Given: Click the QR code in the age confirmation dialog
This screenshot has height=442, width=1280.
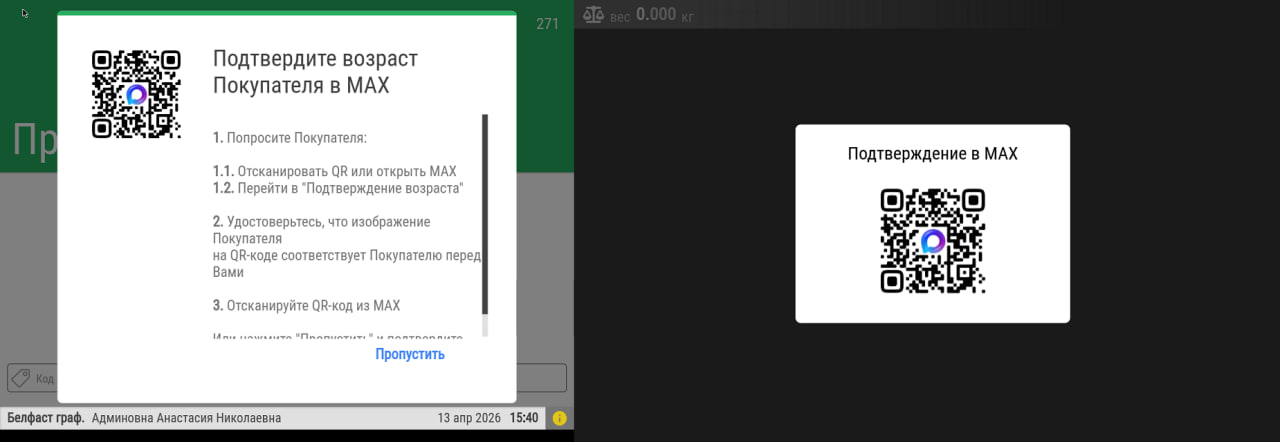Looking at the screenshot, I should (x=136, y=94).
